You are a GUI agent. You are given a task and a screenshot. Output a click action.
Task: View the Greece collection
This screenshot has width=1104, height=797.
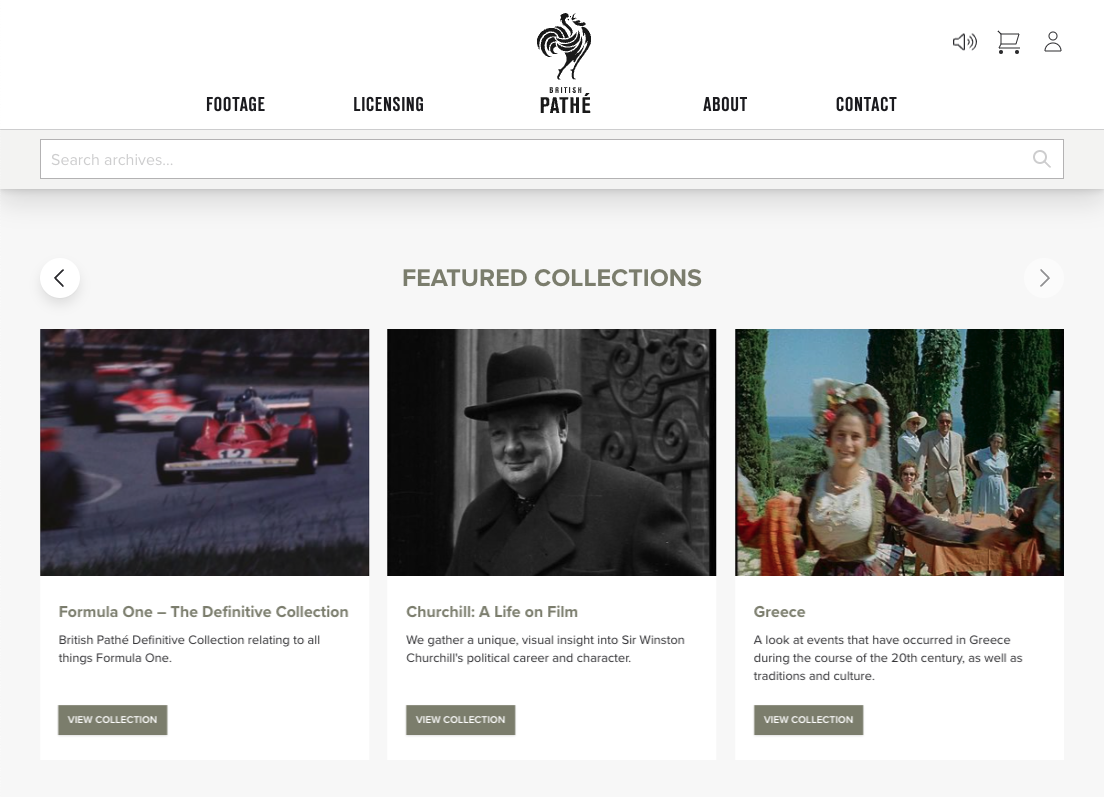click(808, 720)
